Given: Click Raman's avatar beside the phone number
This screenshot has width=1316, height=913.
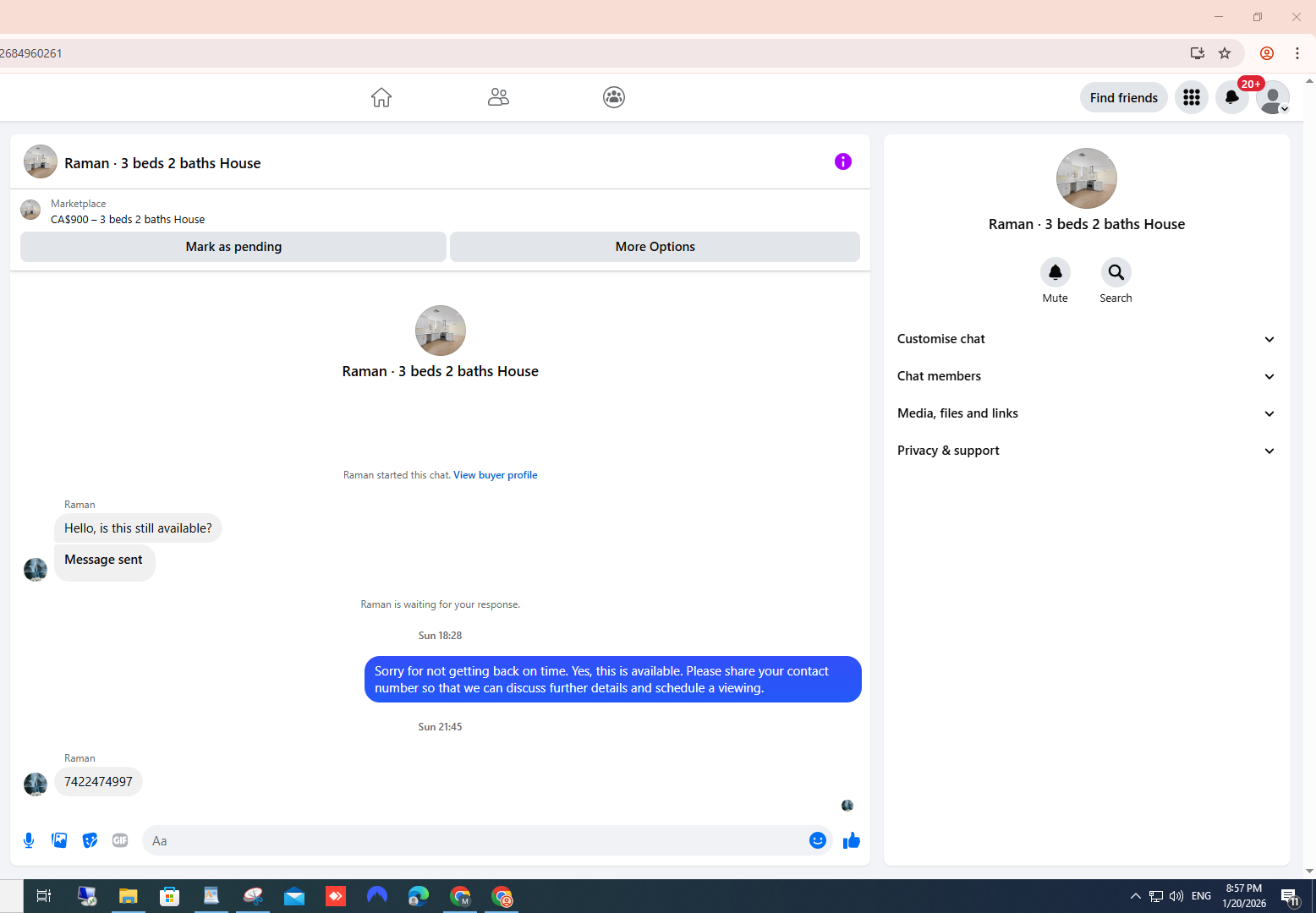Looking at the screenshot, I should 36,785.
